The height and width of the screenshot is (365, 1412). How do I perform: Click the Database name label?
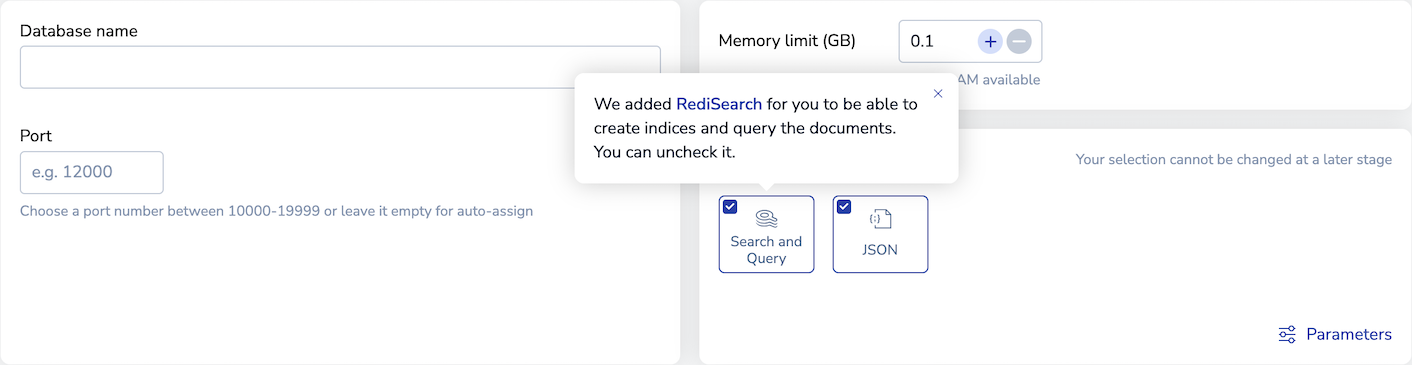point(79,31)
